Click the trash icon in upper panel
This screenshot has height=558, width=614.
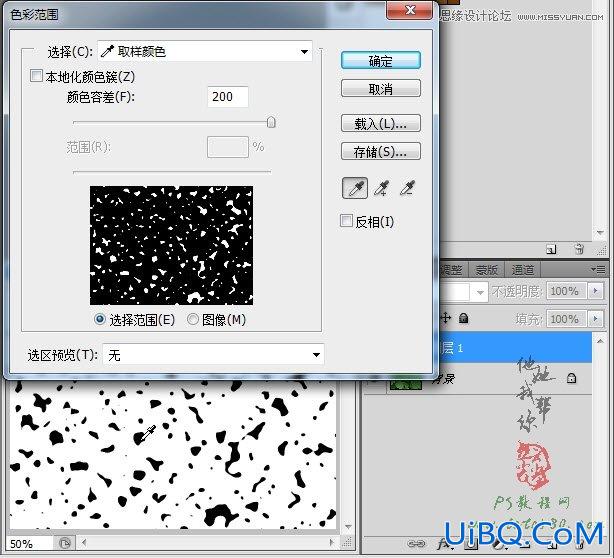click(x=579, y=249)
